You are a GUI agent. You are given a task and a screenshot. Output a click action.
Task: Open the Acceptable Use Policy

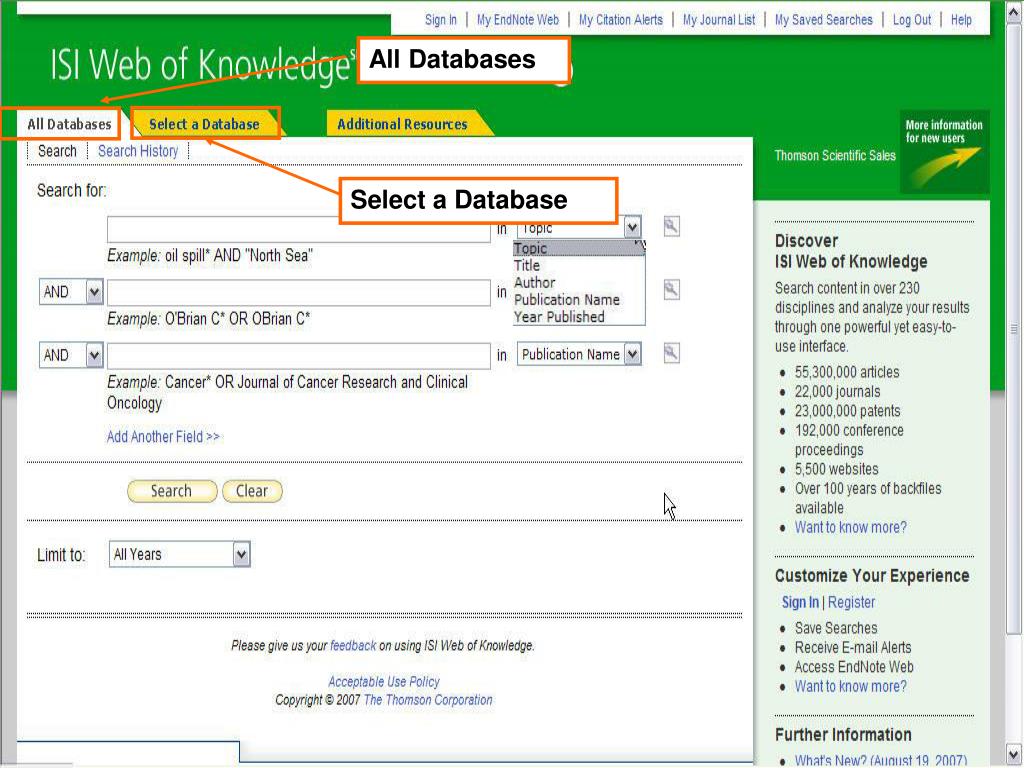(x=384, y=682)
